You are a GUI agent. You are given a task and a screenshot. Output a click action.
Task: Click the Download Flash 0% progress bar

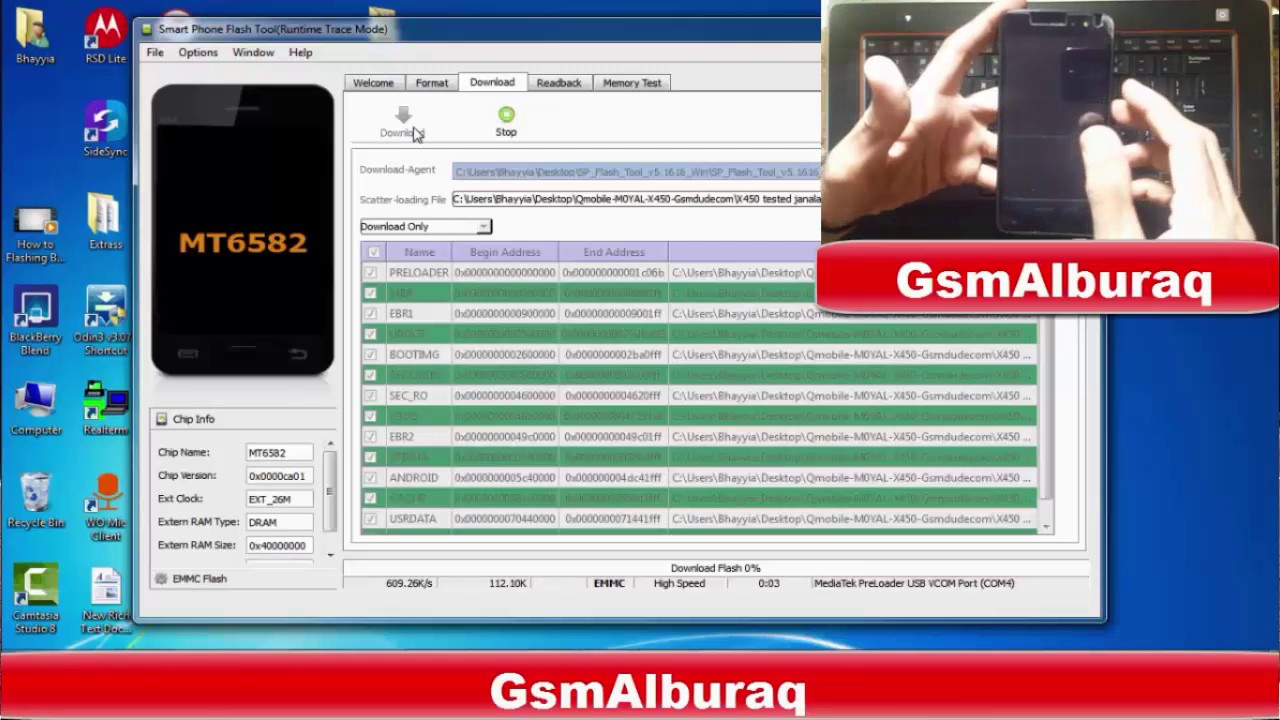(x=716, y=568)
